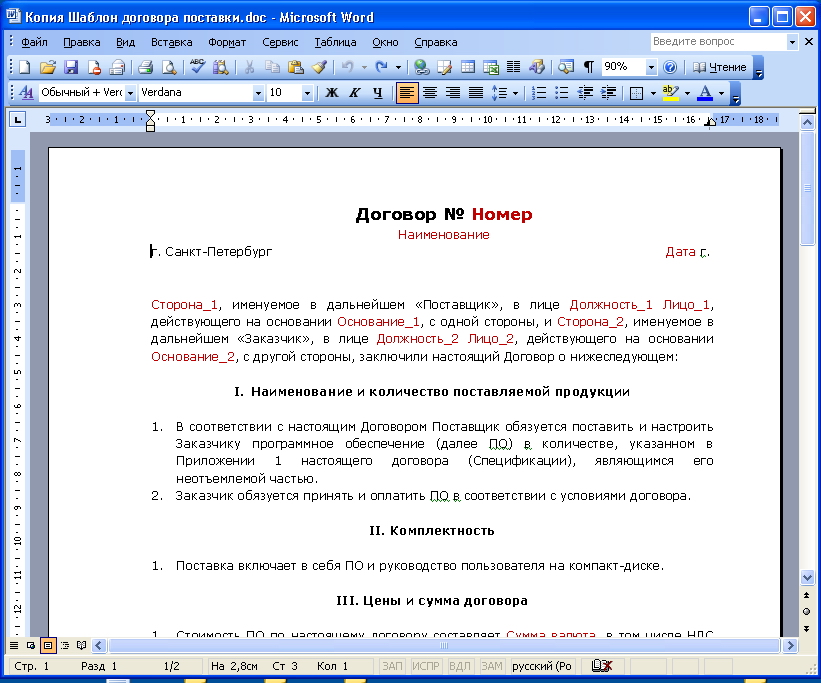The width and height of the screenshot is (821, 683).
Task: Open the 90% zoom level dropdown
Action: point(651,67)
